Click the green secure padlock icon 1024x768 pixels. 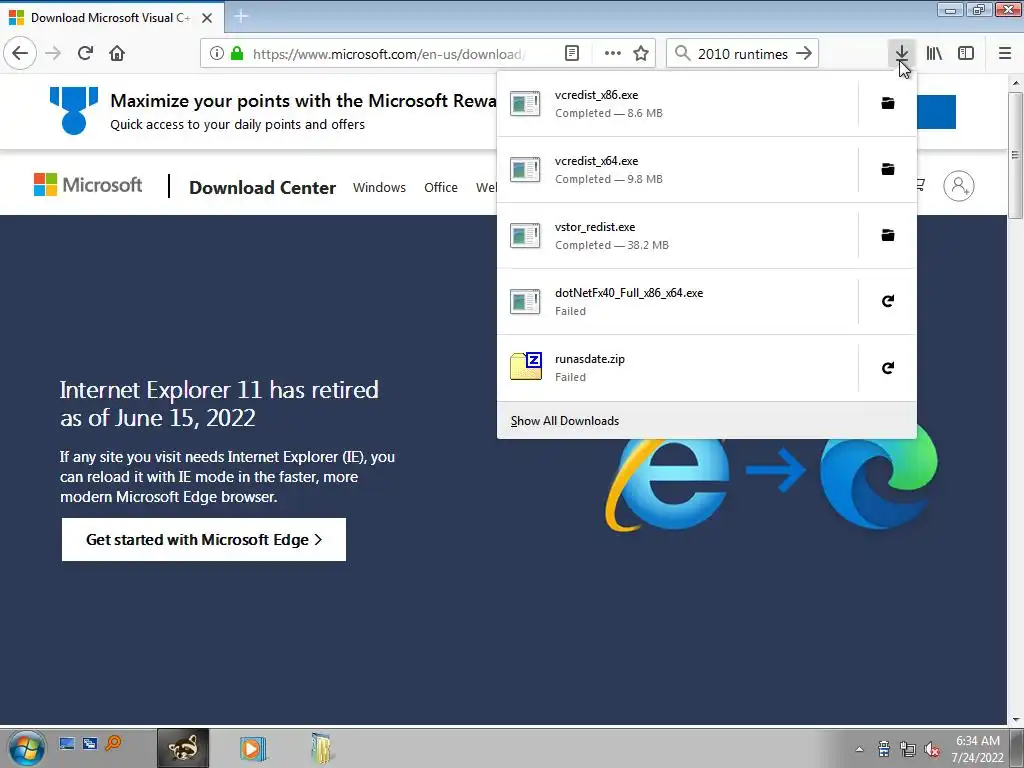237,54
